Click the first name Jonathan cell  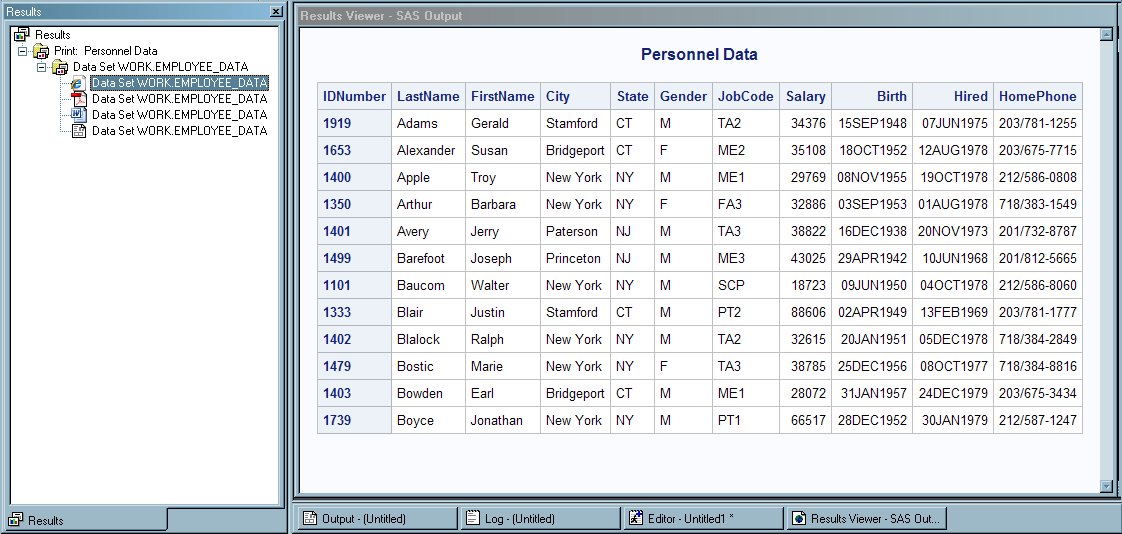502,420
